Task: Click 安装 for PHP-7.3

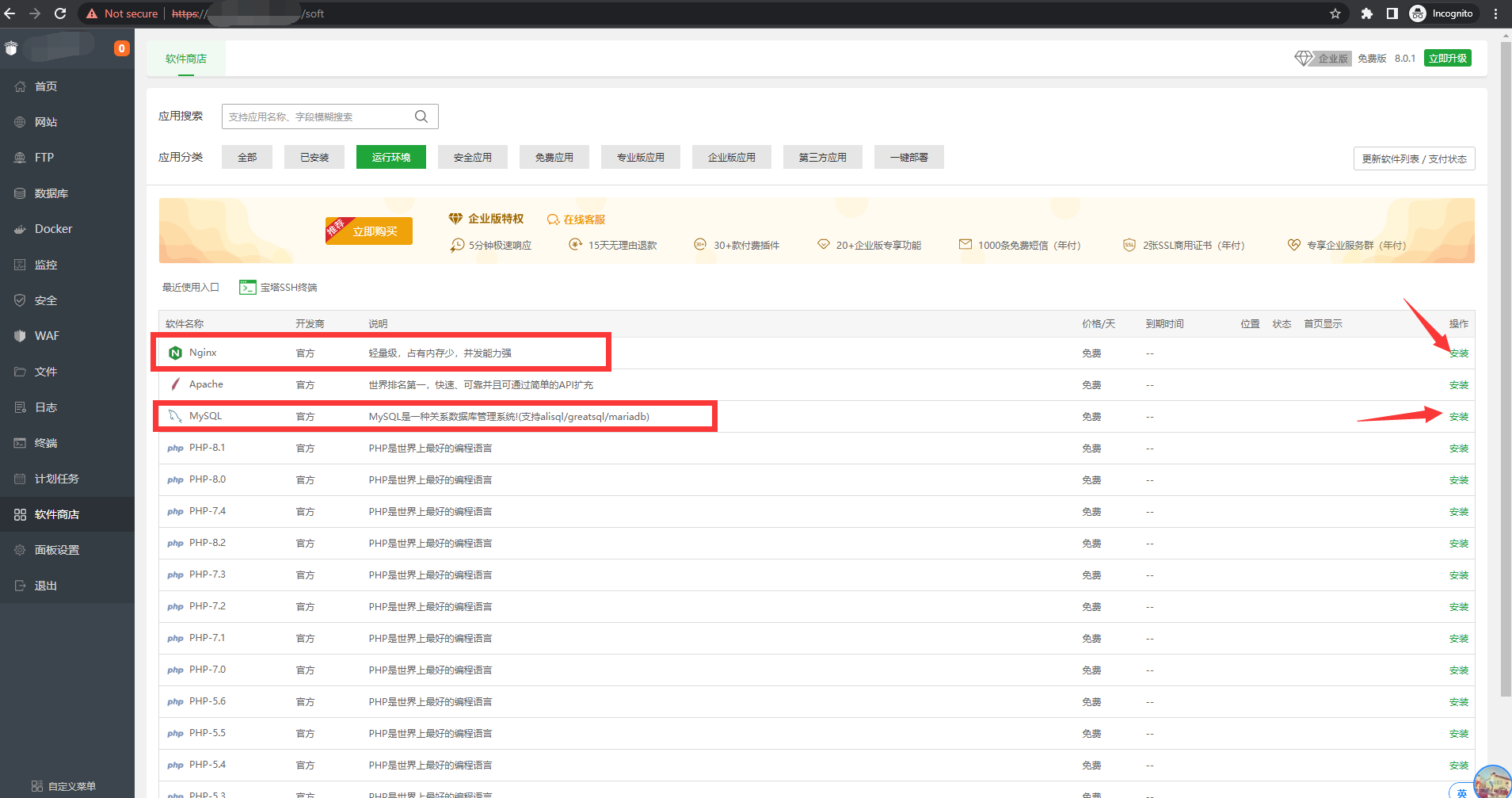Action: 1459,575
